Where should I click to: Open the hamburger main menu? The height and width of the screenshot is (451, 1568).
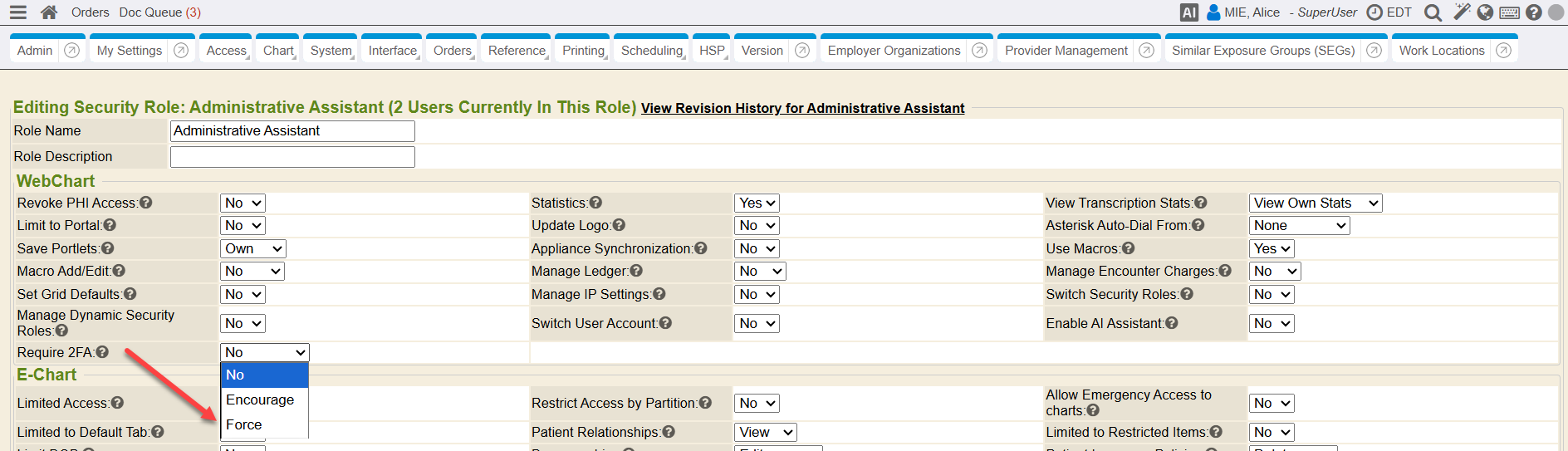[x=17, y=12]
